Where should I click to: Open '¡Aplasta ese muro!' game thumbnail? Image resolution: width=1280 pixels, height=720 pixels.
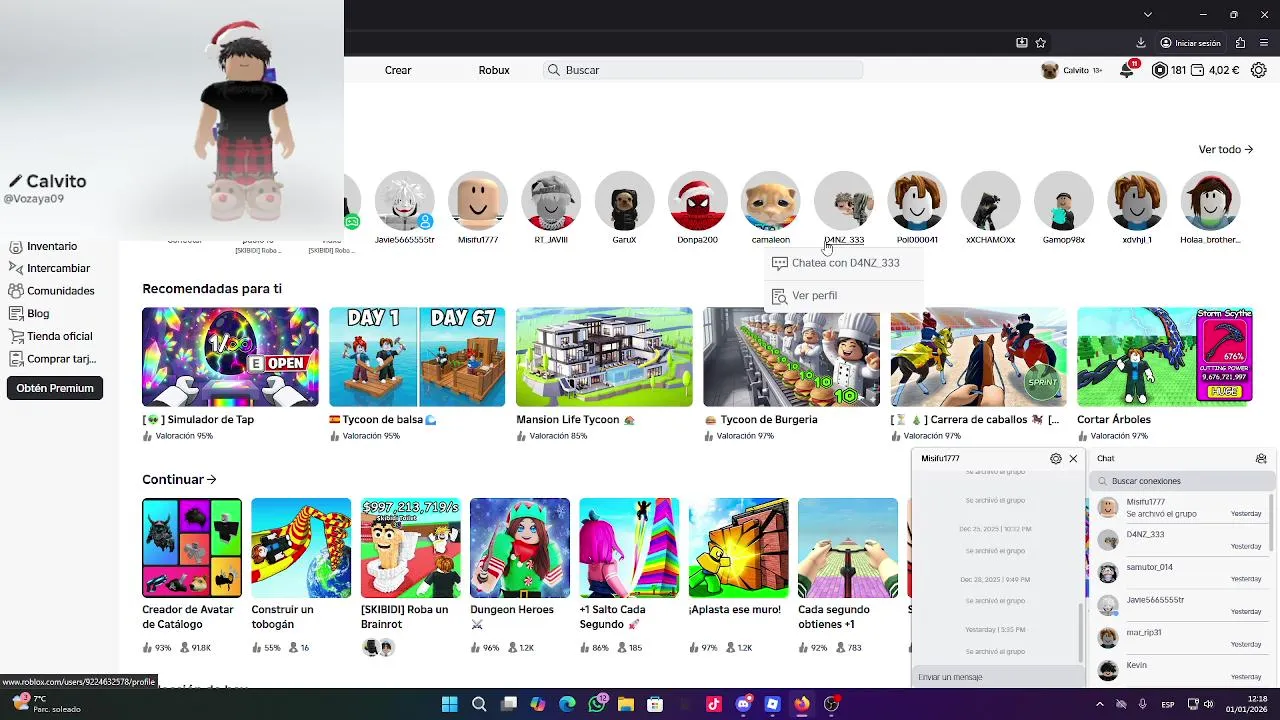click(739, 548)
